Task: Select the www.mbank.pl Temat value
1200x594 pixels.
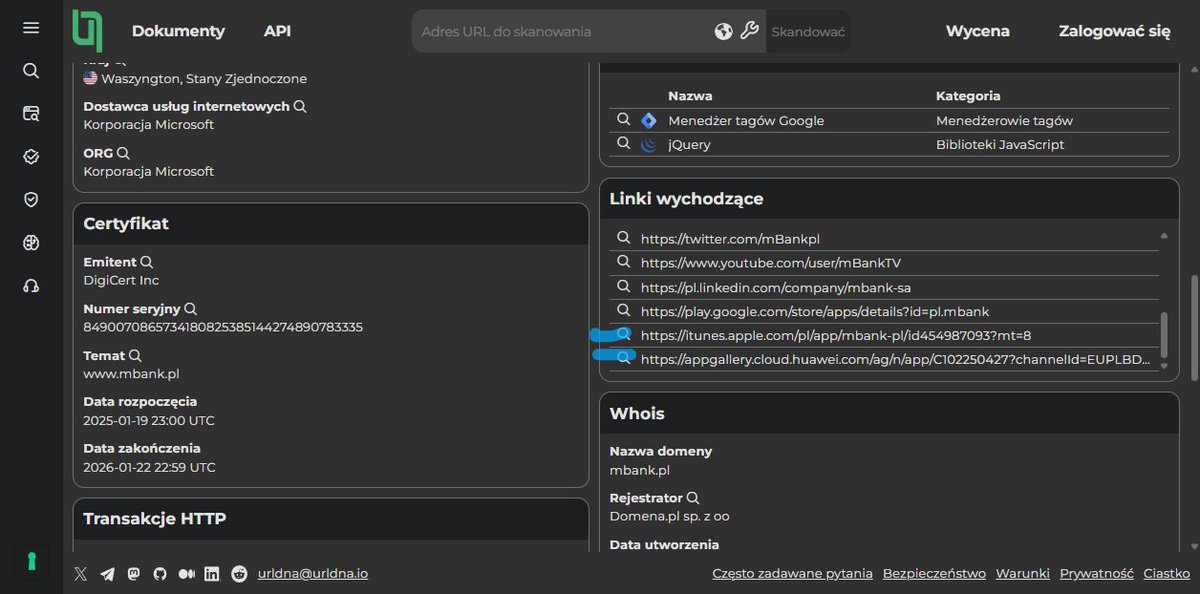Action: click(x=131, y=373)
